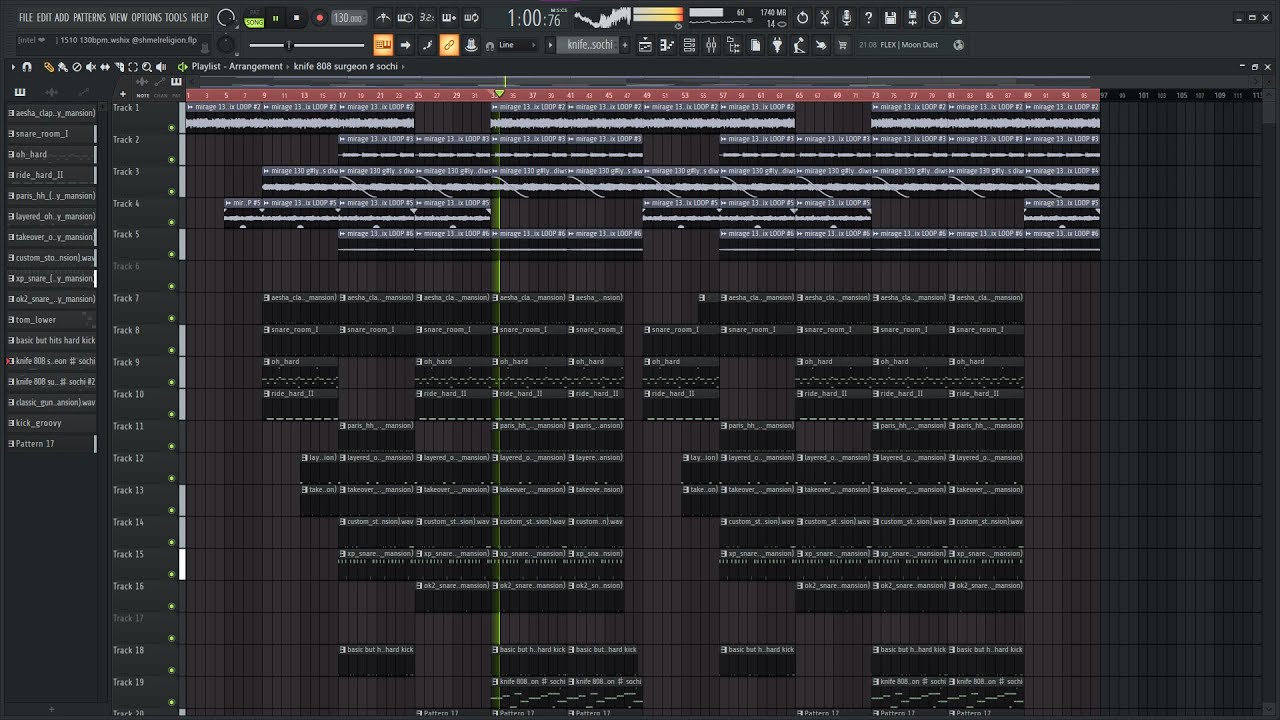Screen dimensions: 1280x720
Task: Select the Draw pencil tool in playlist
Action: pyautogui.click(x=47, y=67)
